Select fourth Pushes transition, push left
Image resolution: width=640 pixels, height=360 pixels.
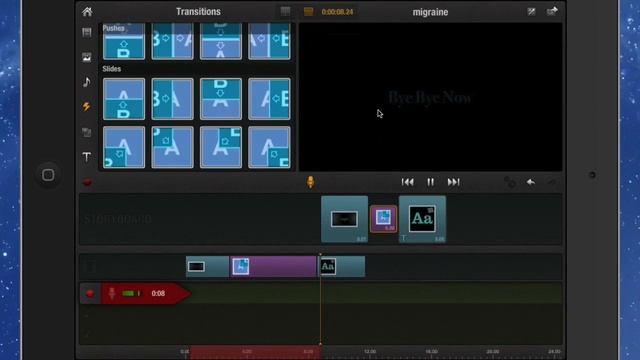(269, 41)
